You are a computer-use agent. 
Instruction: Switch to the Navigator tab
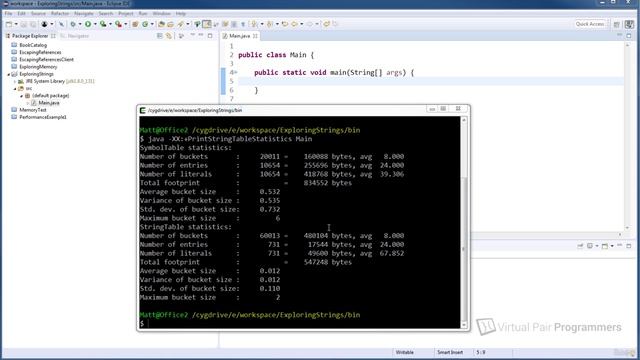(x=75, y=36)
